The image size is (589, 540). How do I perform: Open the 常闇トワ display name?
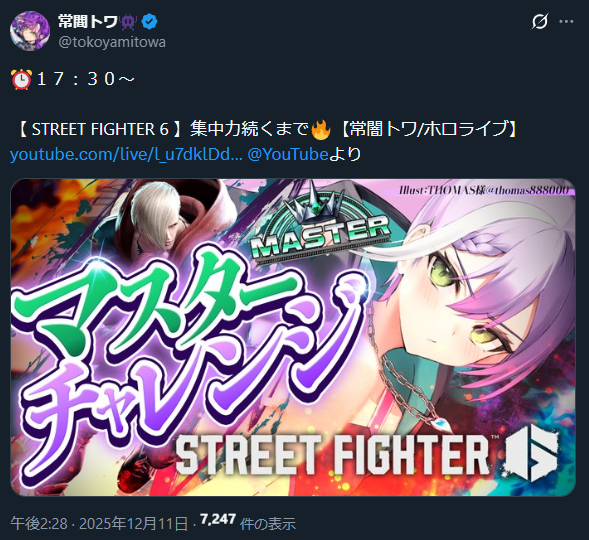pyautogui.click(x=88, y=22)
